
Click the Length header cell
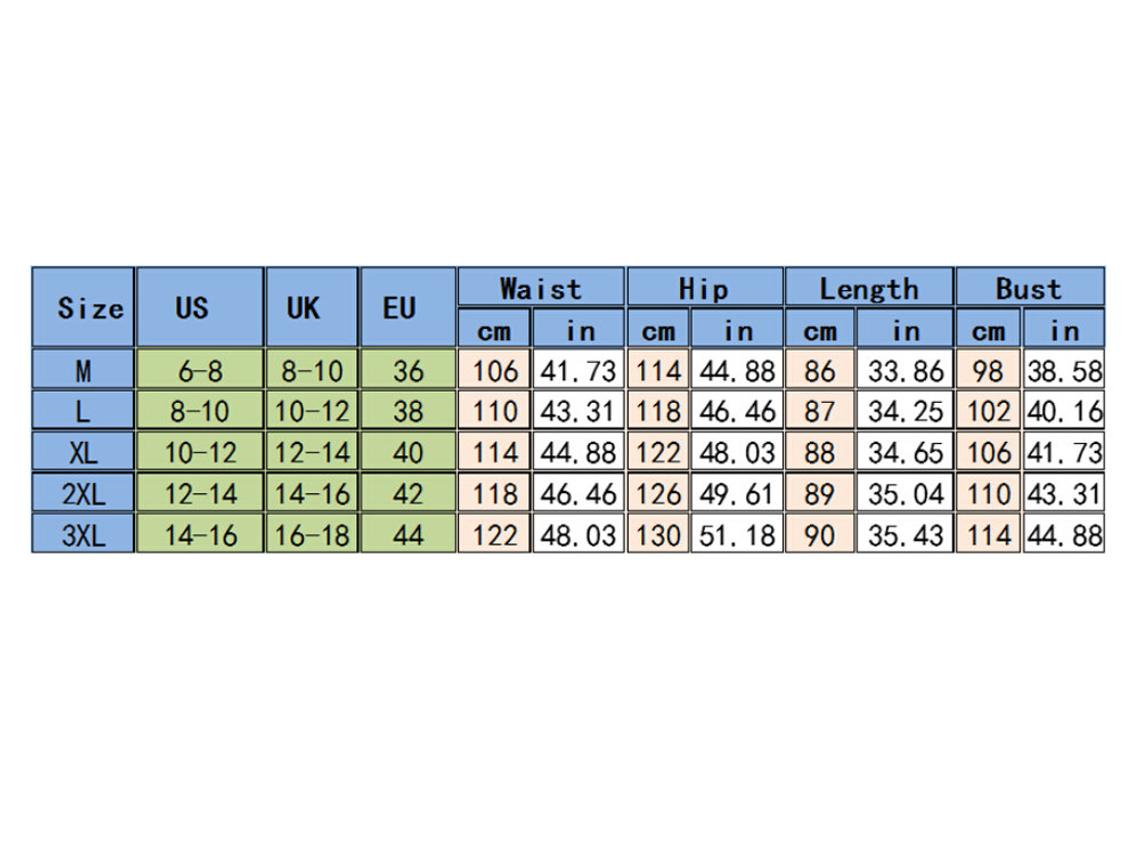(868, 288)
